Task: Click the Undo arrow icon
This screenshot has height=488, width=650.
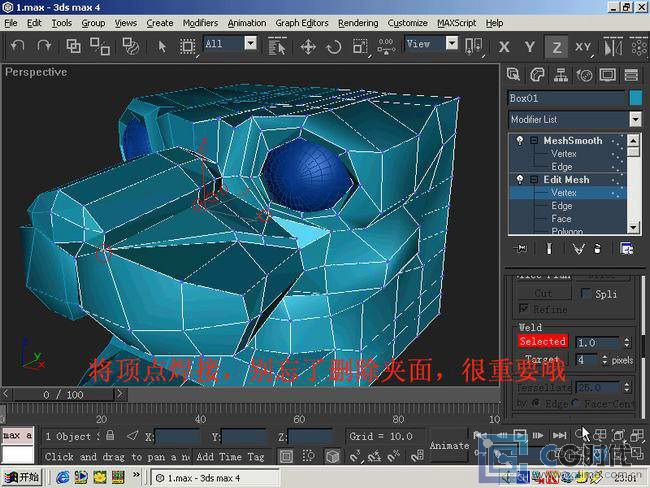Action: click(17, 46)
